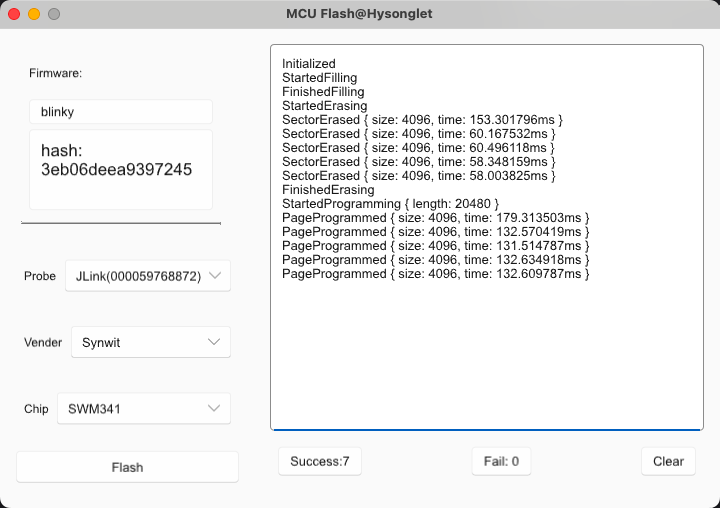Viewport: 720px width, 508px height.
Task: Click the FinishedErasing log entry
Action: point(328,190)
